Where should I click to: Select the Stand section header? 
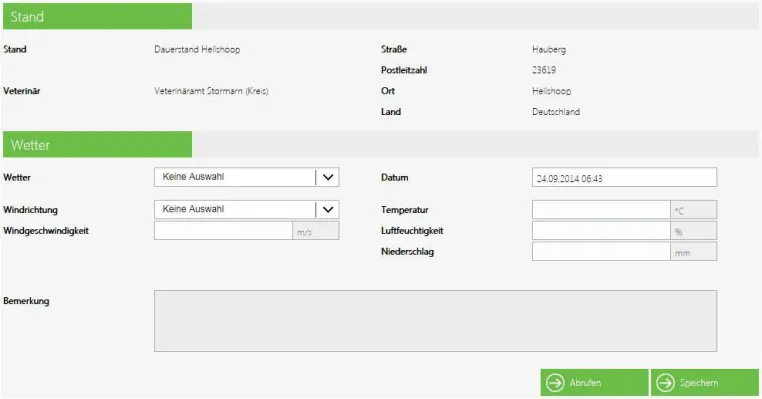coord(97,17)
